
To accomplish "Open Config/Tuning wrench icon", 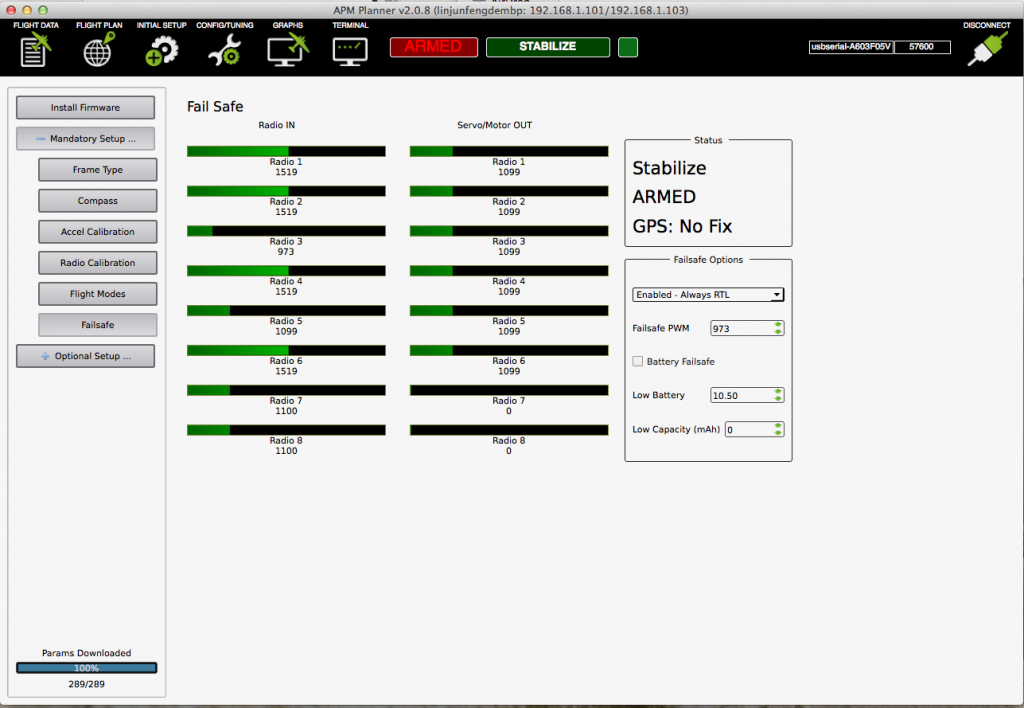I will [x=224, y=49].
